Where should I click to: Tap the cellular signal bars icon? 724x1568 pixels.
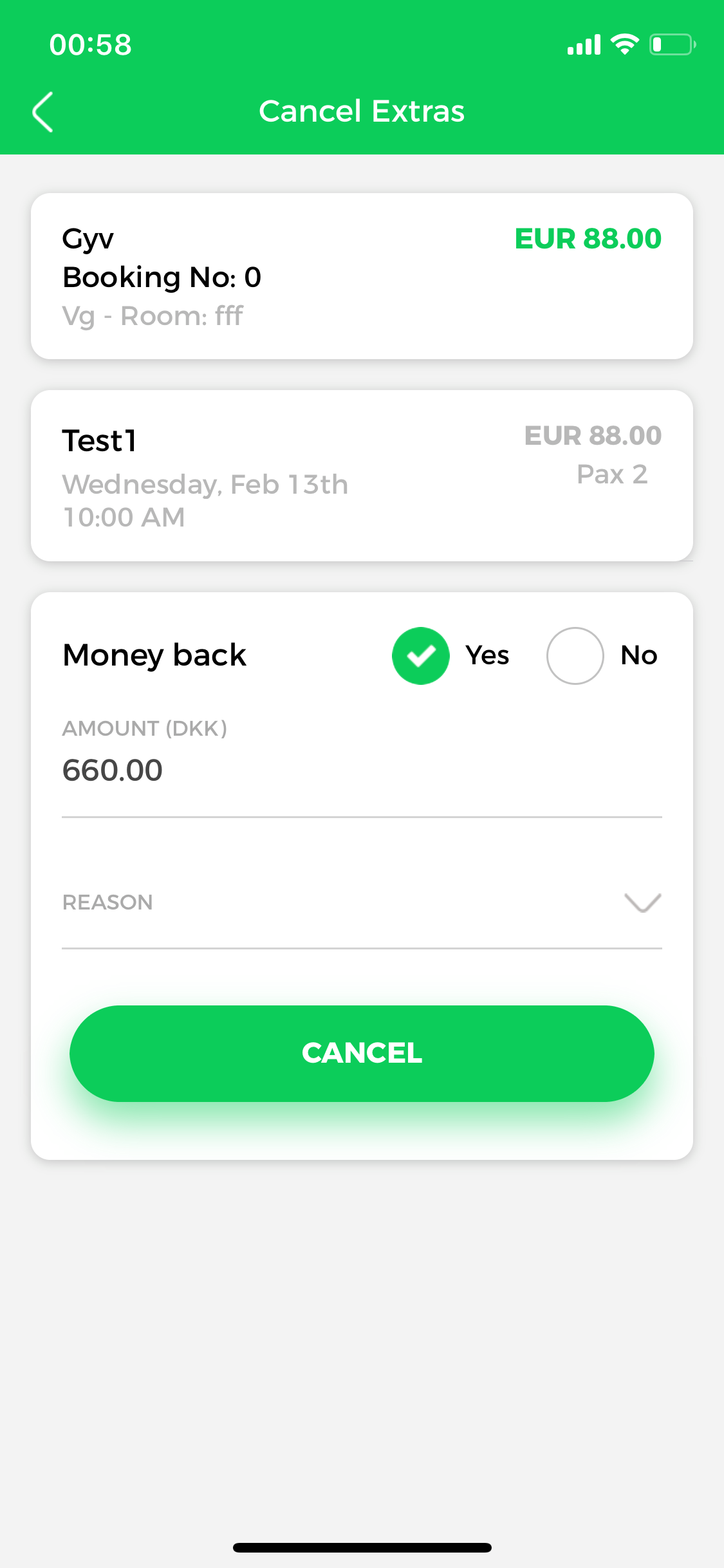[x=584, y=45]
